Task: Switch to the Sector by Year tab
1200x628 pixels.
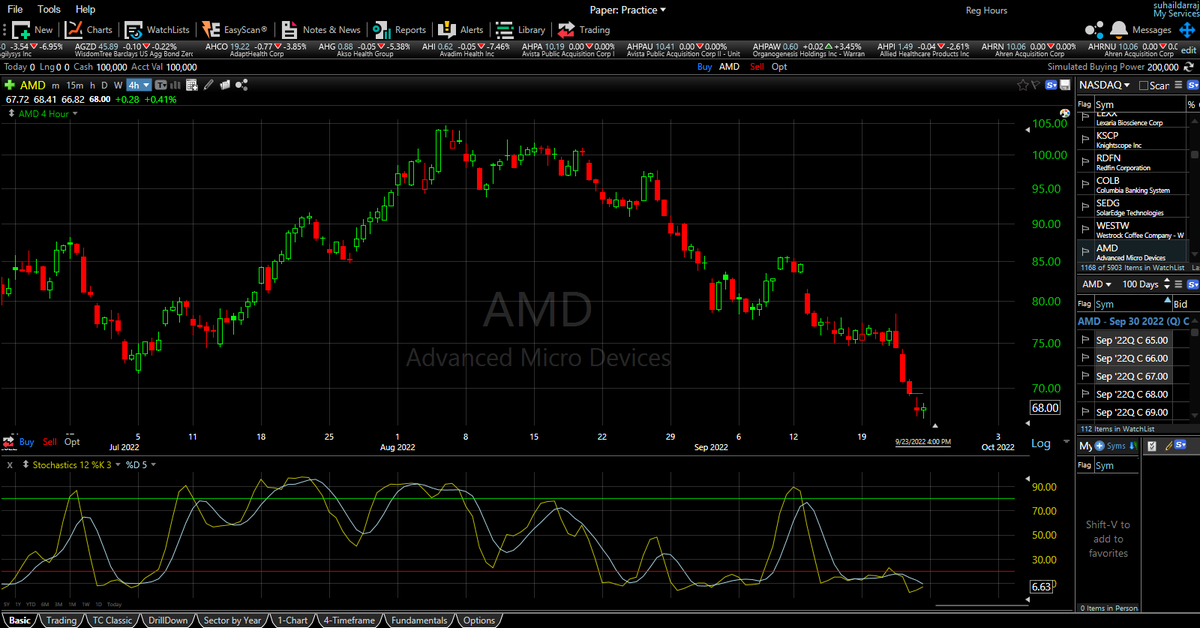Action: (x=232, y=620)
